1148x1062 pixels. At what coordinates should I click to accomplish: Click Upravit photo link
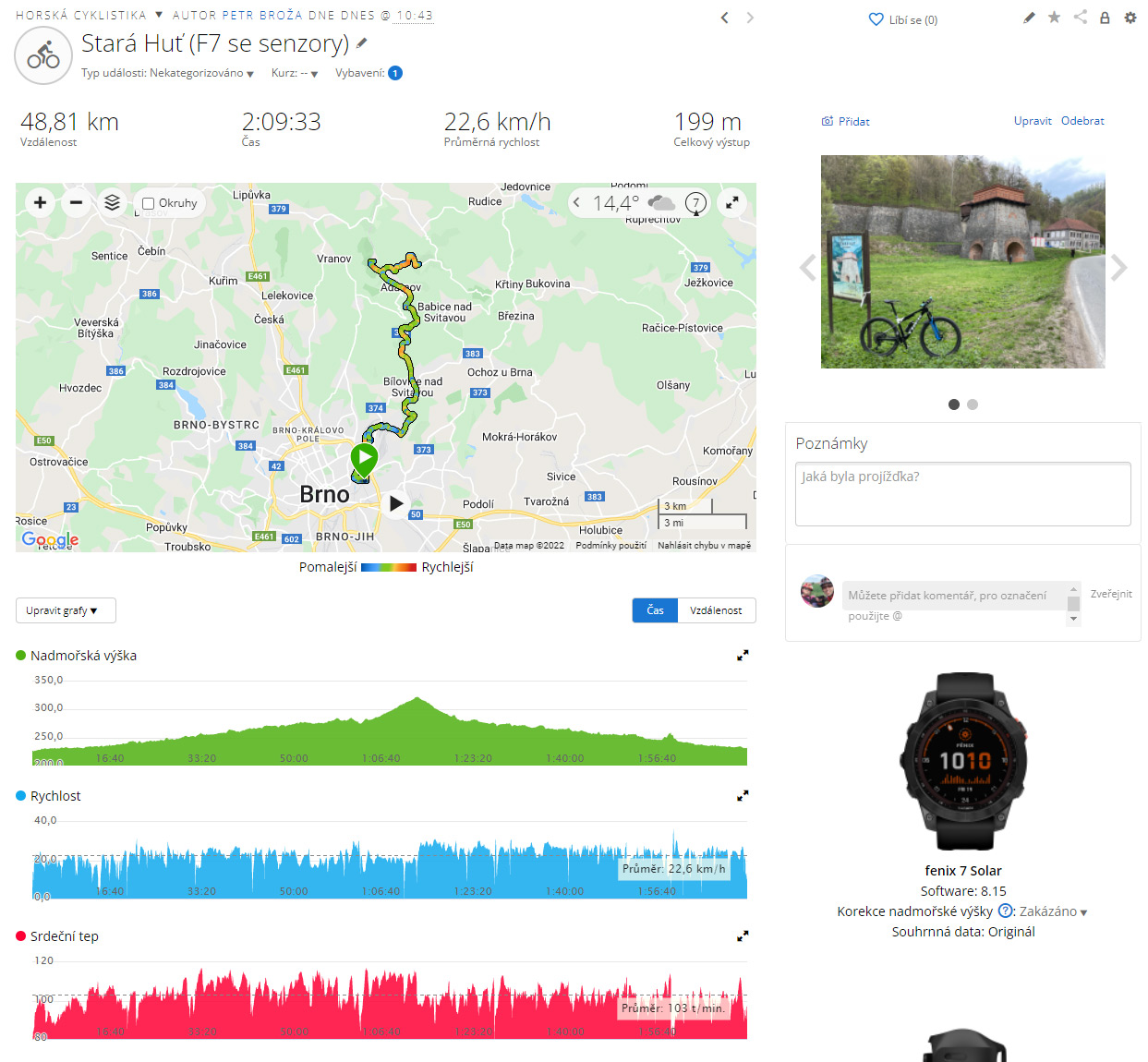tap(1033, 121)
